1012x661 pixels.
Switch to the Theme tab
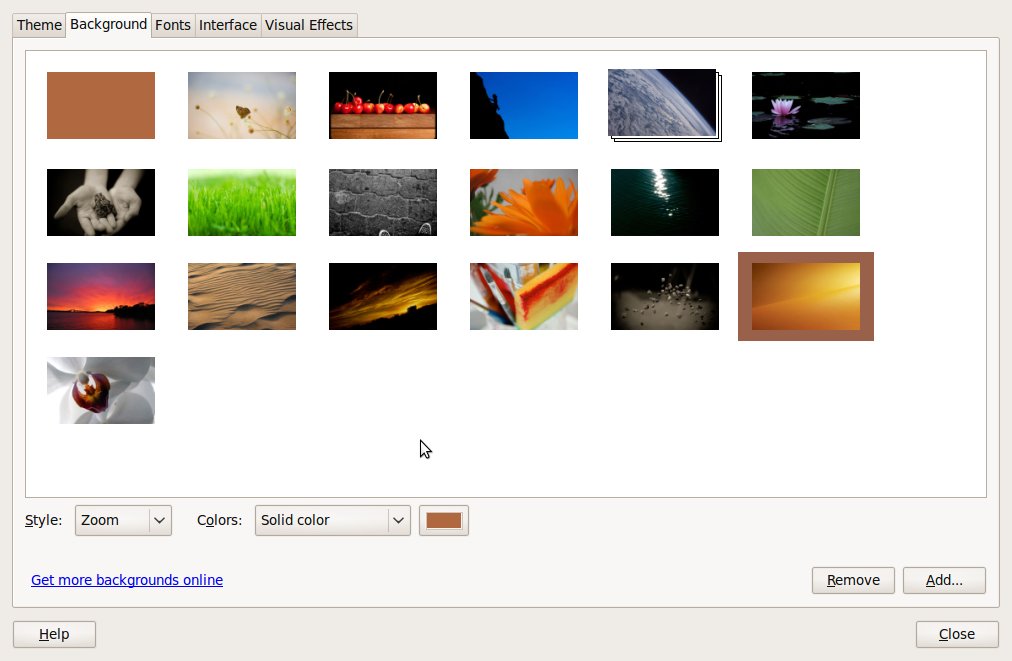click(x=39, y=25)
